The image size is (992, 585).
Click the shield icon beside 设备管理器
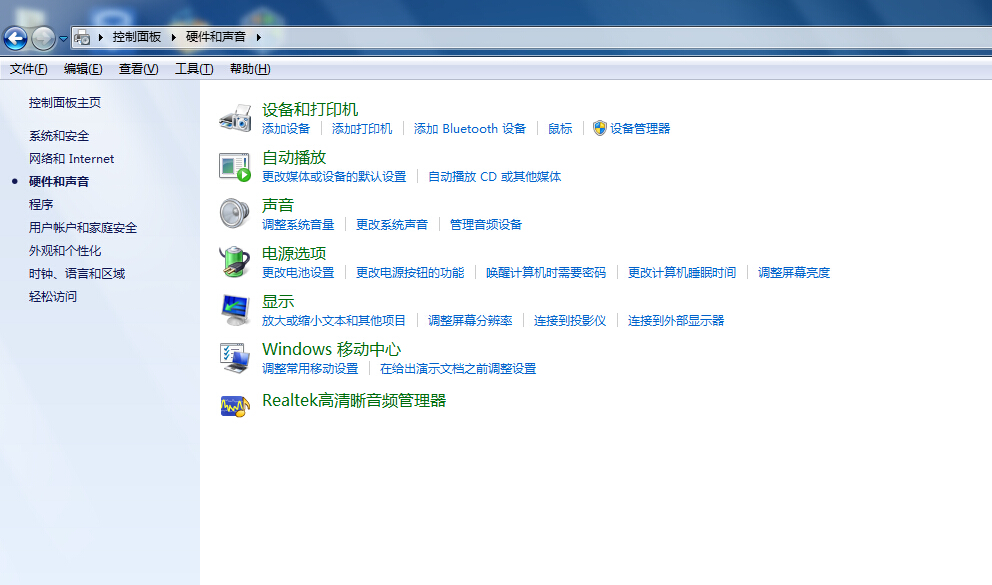(600, 128)
